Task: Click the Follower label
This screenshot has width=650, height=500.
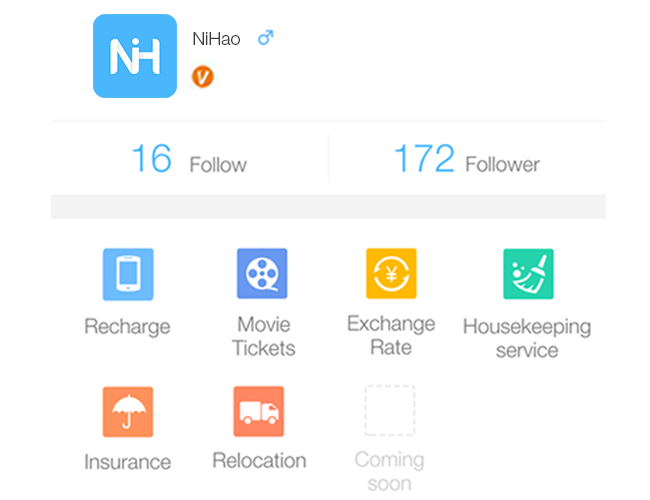Action: point(502,164)
